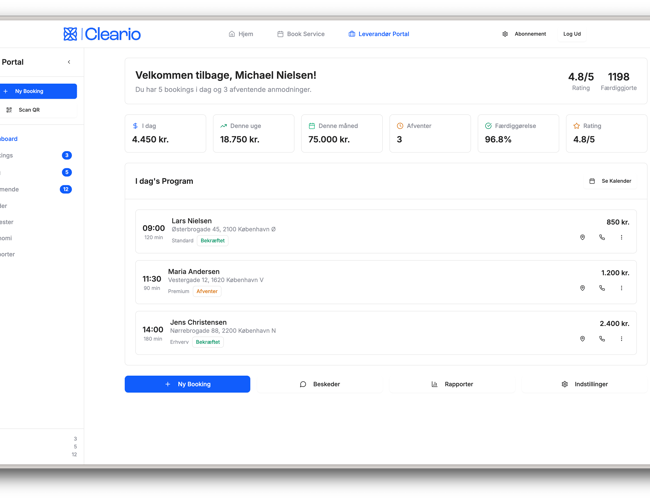Click the 4.8/5 rating in the welcome header
This screenshot has height=500, width=650.
tap(581, 77)
